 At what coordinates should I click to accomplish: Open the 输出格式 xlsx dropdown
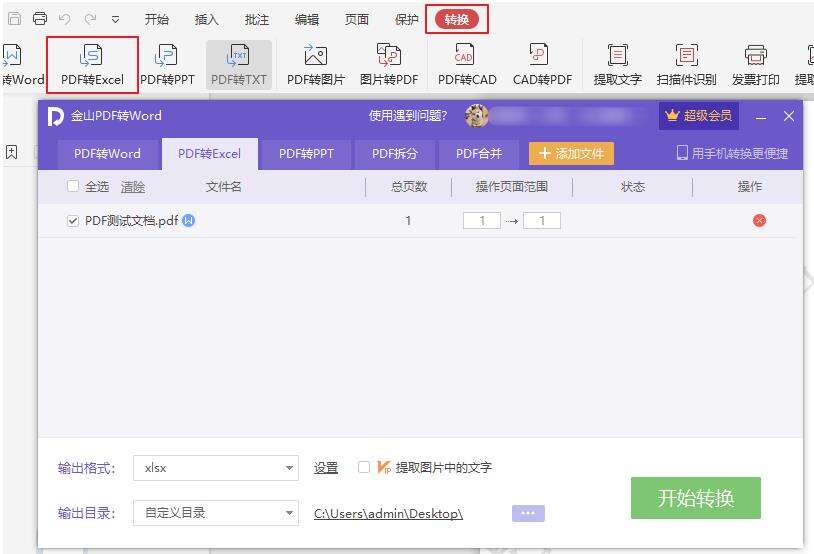tap(216, 468)
